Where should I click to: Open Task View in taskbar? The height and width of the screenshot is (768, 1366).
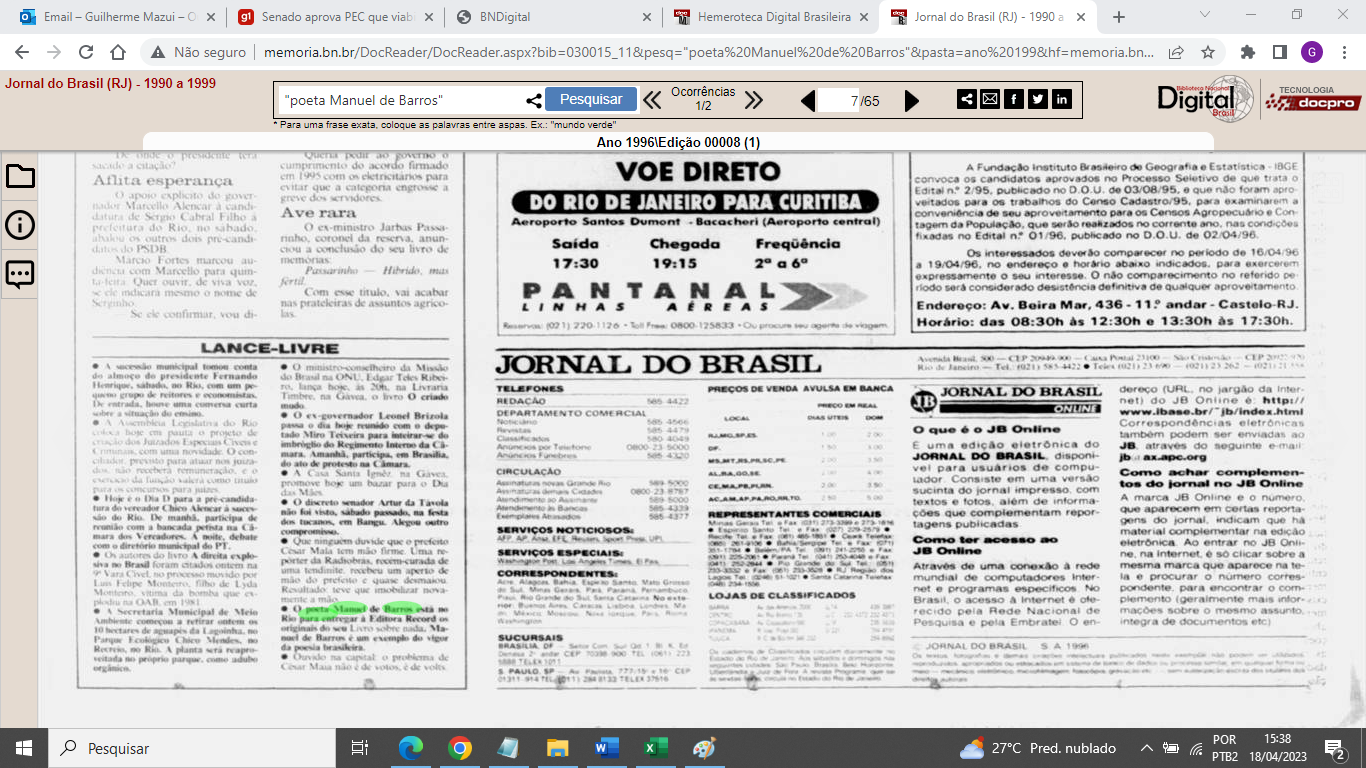pyautogui.click(x=360, y=748)
